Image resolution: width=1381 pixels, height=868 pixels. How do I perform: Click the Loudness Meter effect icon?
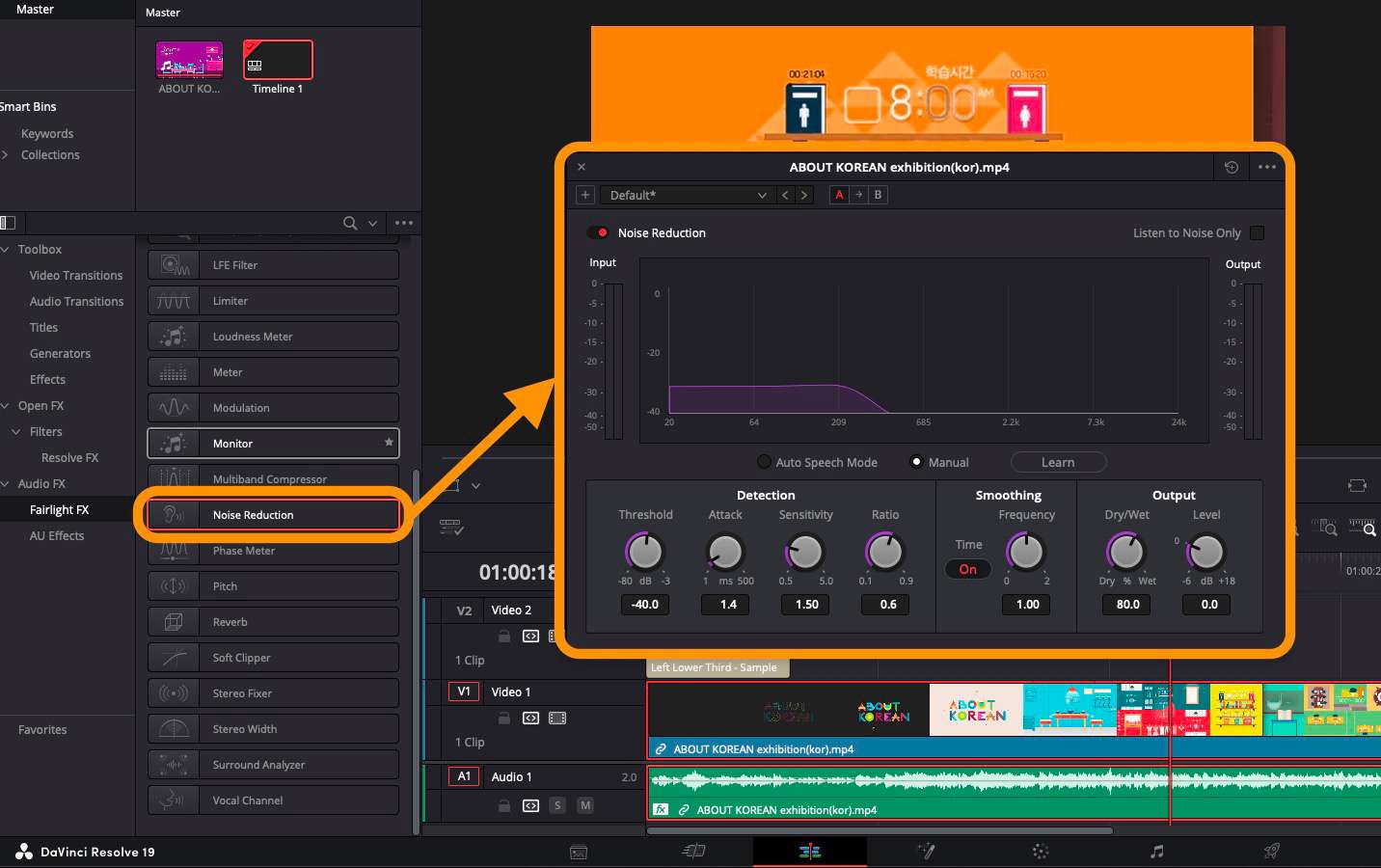pyautogui.click(x=174, y=337)
